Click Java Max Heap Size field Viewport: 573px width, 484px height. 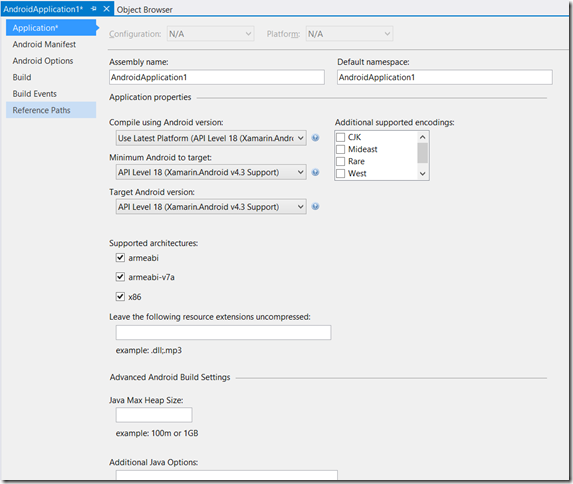point(154,415)
